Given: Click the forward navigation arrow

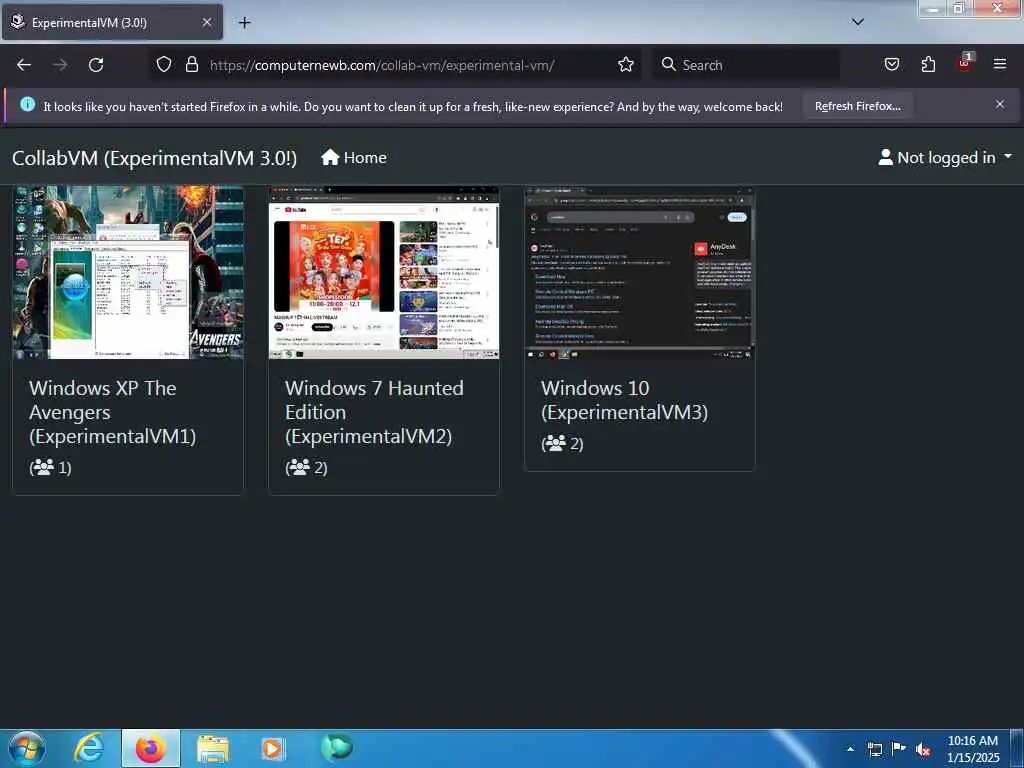Looking at the screenshot, I should coord(60,65).
